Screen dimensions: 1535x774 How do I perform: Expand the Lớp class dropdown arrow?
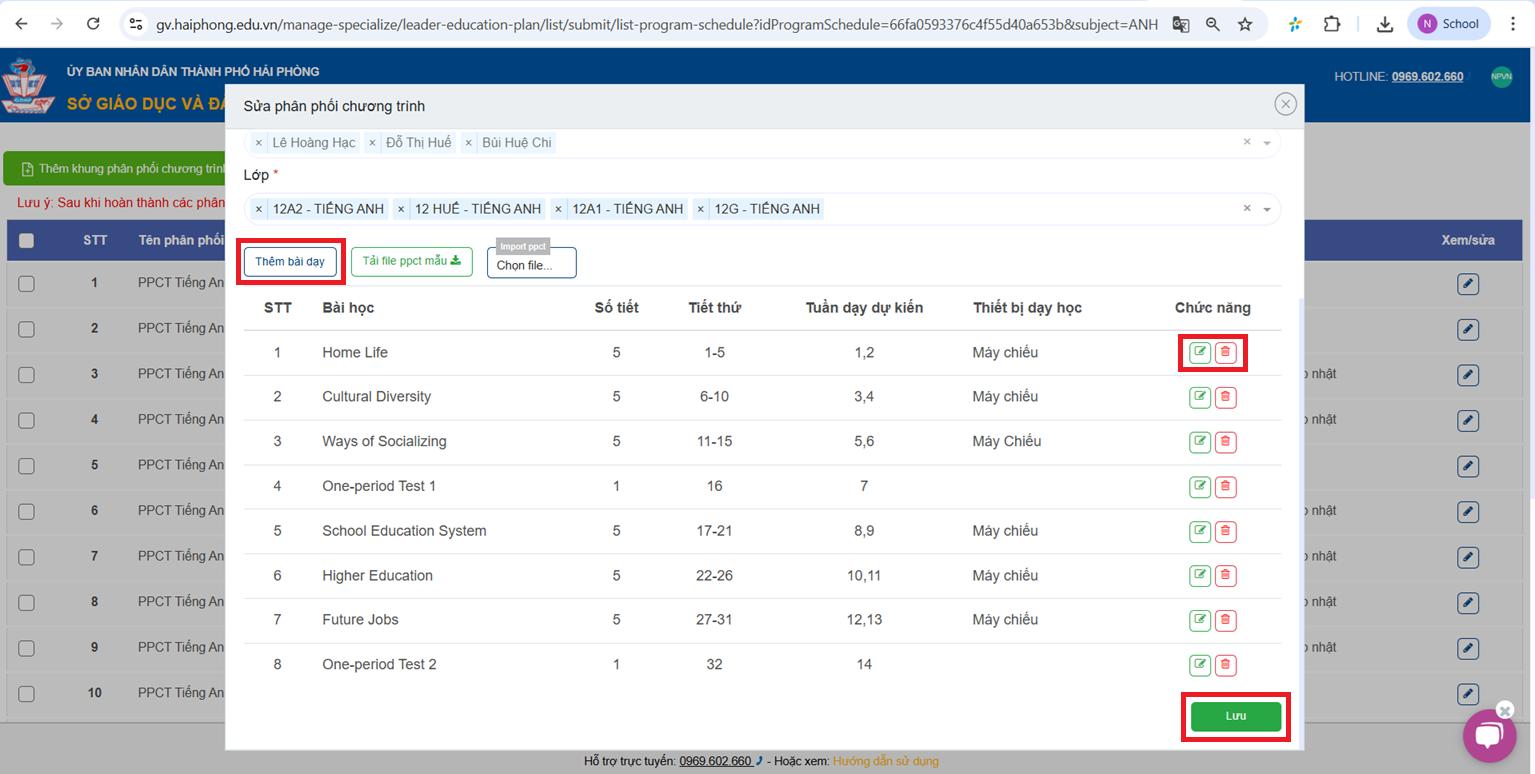(1267, 210)
